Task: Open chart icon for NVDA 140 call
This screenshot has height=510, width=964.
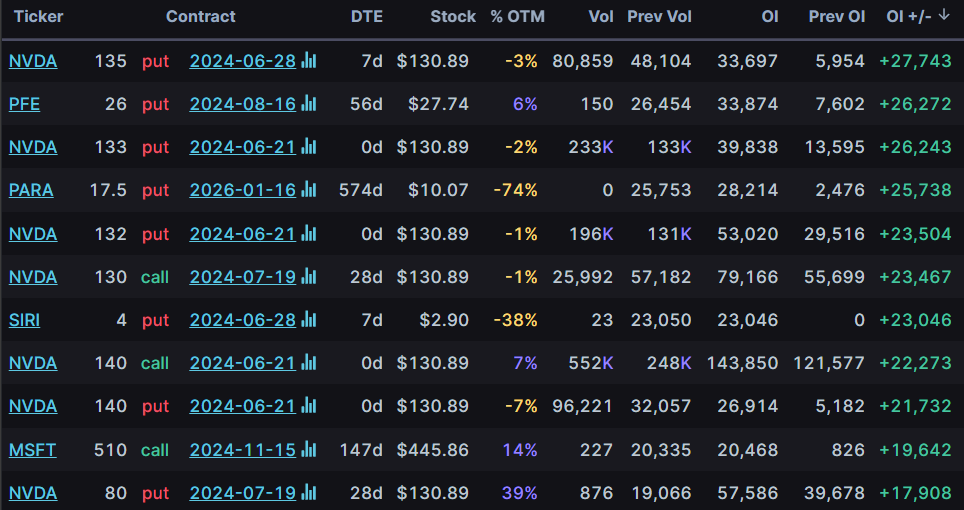Action: pos(309,363)
